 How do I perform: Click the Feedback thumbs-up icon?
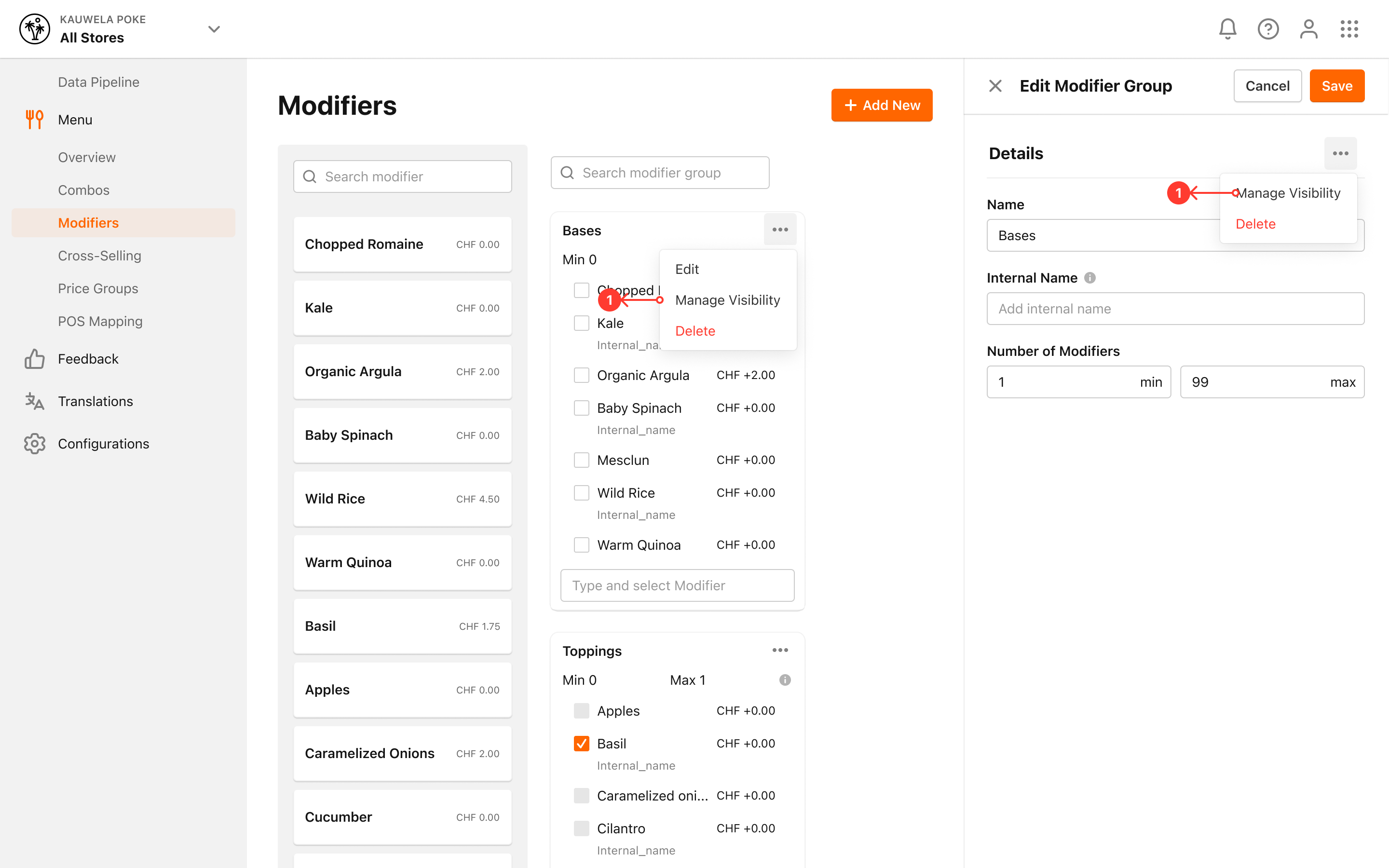coord(34,359)
